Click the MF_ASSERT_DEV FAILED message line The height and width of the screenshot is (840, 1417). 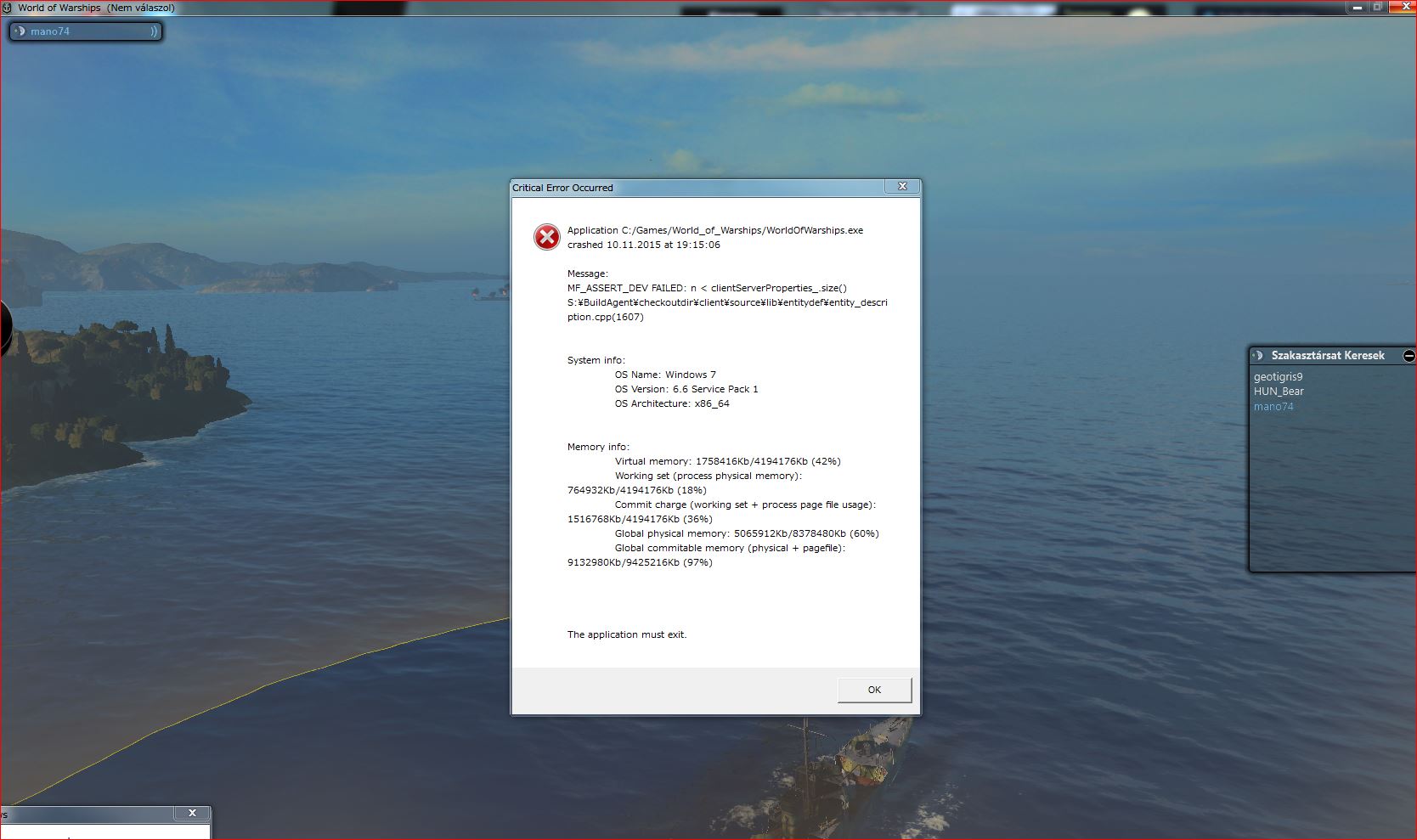click(x=707, y=288)
